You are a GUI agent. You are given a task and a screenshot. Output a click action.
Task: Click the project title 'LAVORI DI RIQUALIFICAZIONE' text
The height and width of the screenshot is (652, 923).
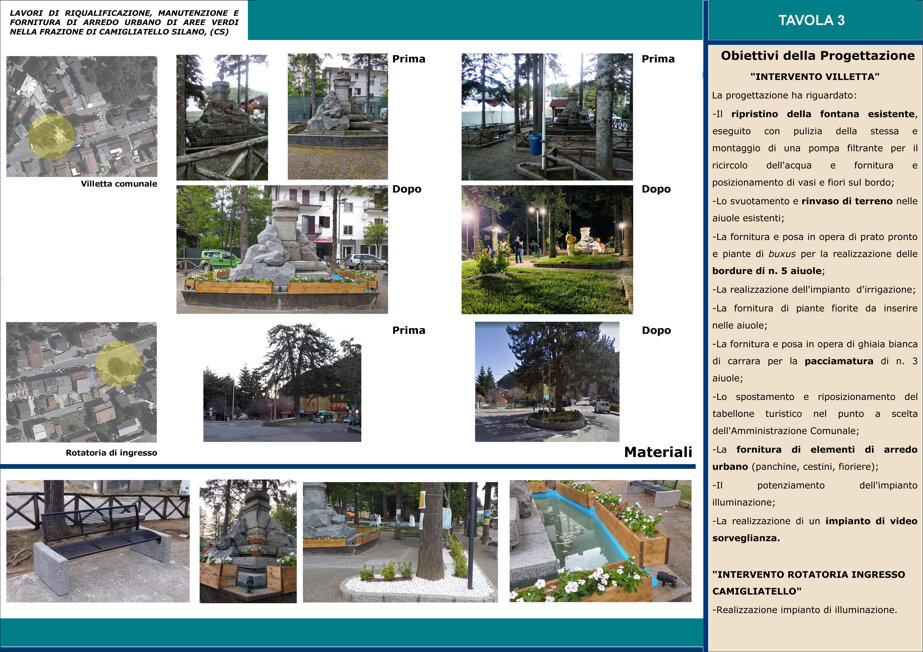tap(124, 22)
